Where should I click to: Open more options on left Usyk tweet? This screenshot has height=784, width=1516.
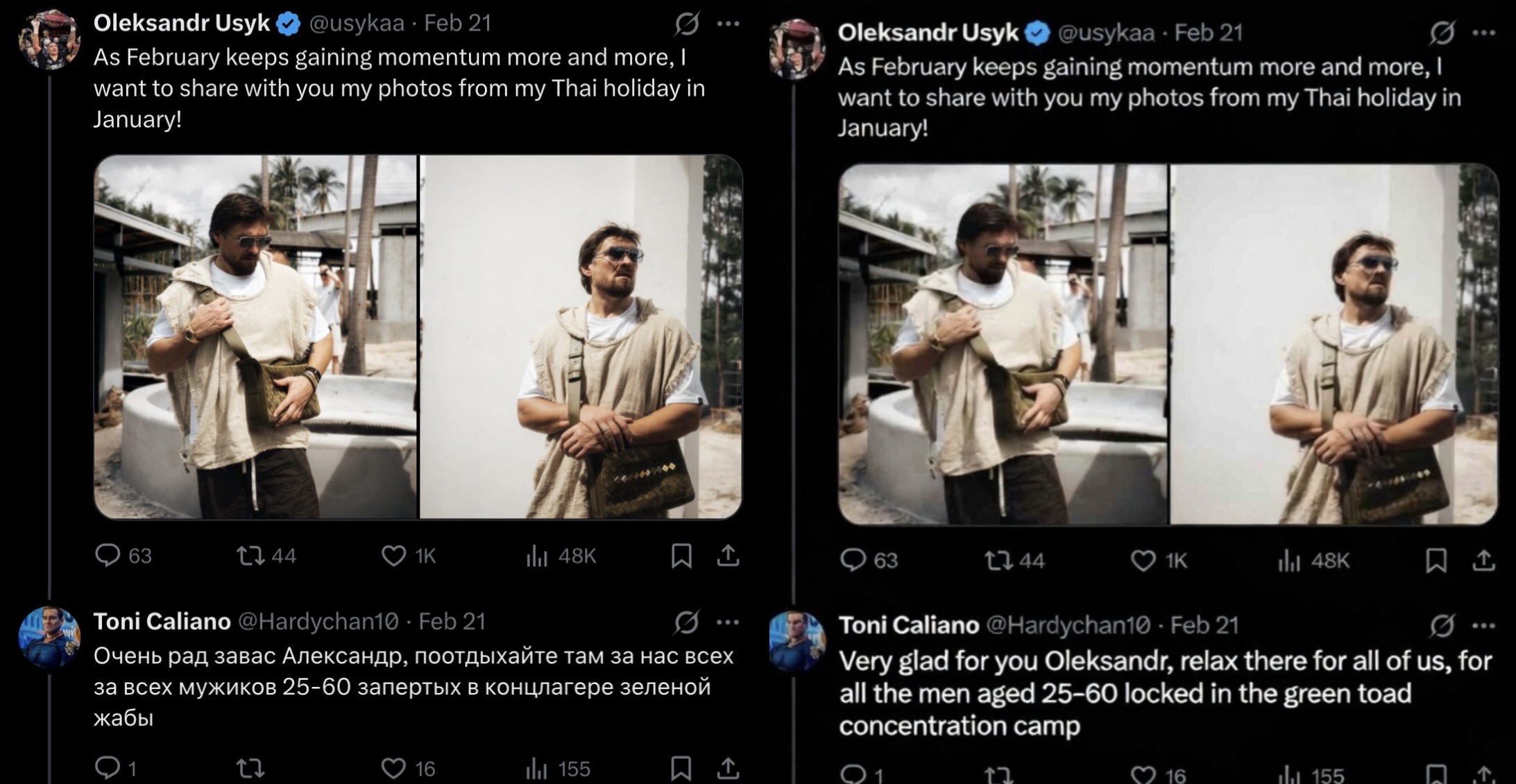[x=728, y=24]
